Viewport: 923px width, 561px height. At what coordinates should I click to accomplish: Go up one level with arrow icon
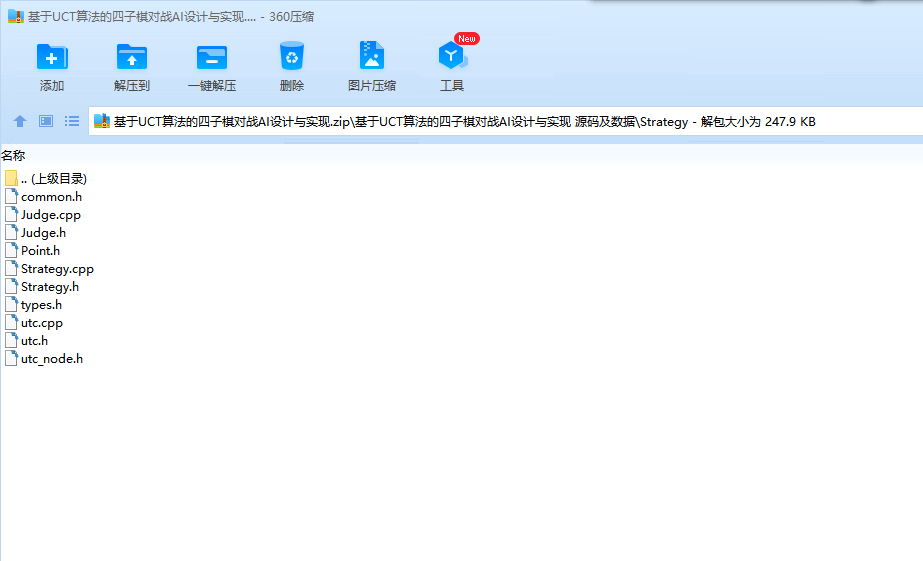(20, 121)
